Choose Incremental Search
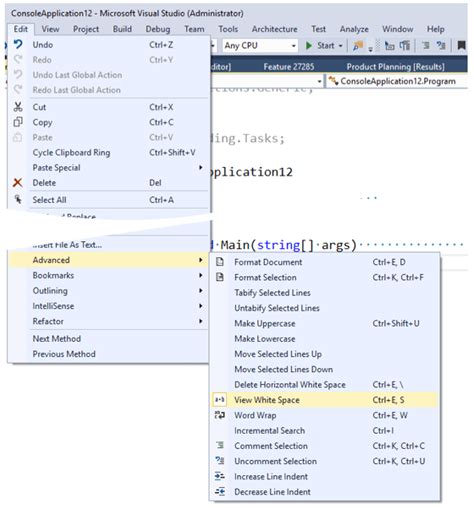The image size is (474, 508). 324,430
